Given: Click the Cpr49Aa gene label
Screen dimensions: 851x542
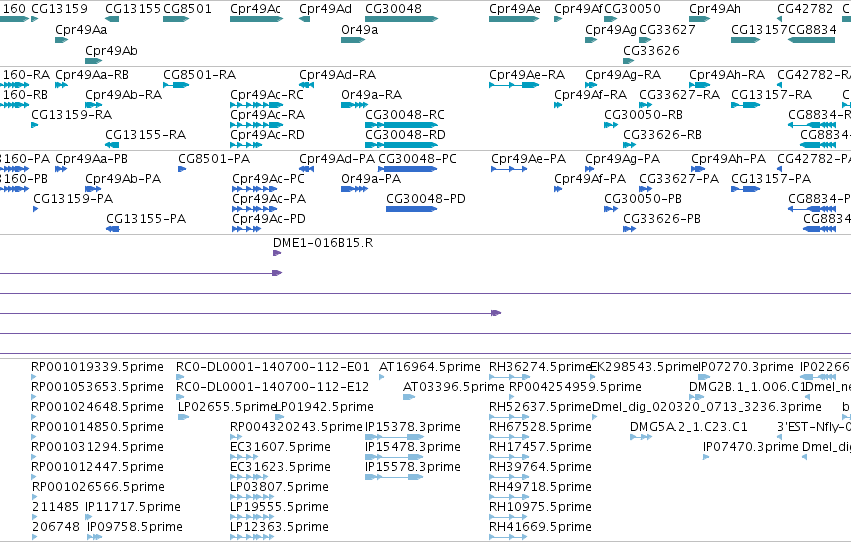Looking at the screenshot, I should coord(81,30).
